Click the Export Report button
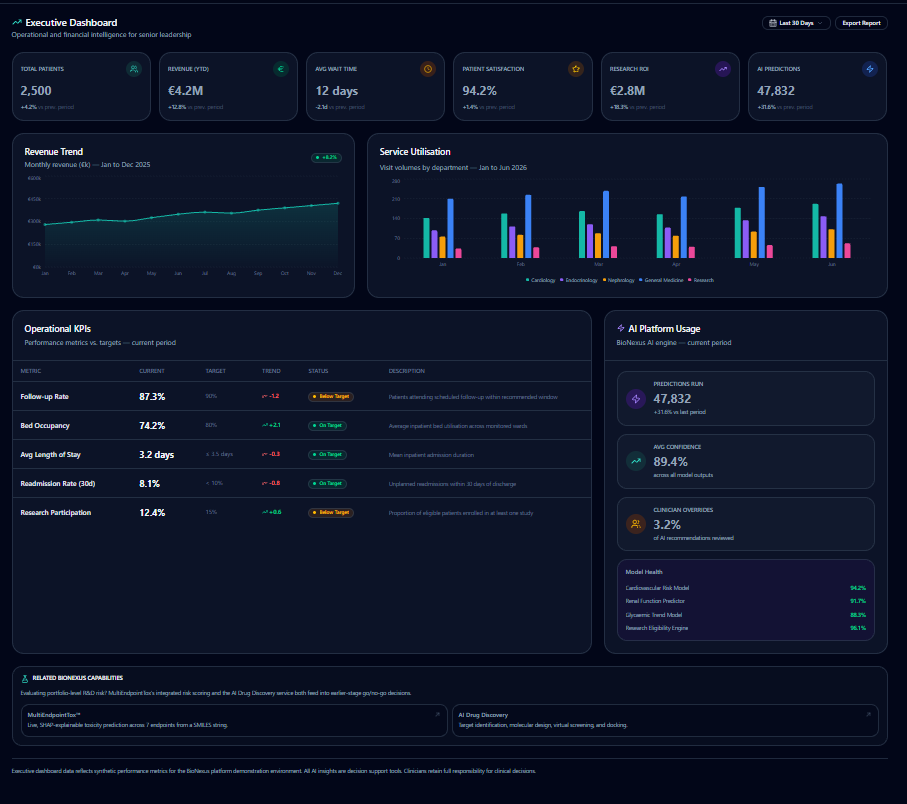This screenshot has width=907, height=804. [861, 23]
